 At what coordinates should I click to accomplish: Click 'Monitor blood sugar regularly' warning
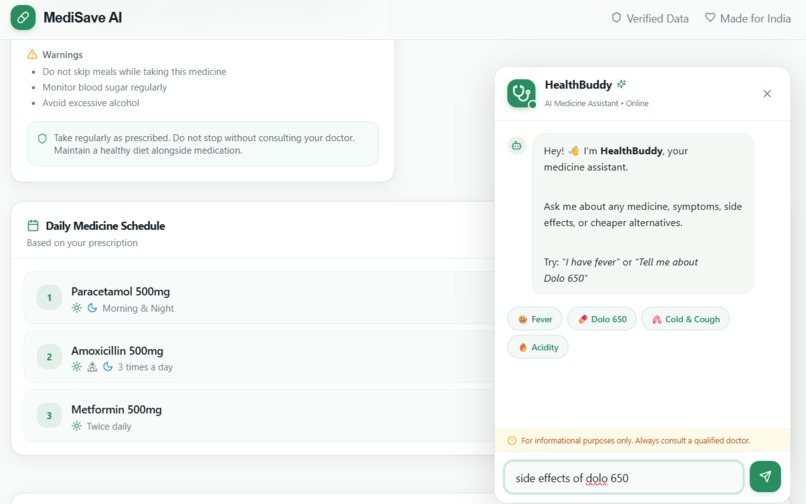pos(104,87)
